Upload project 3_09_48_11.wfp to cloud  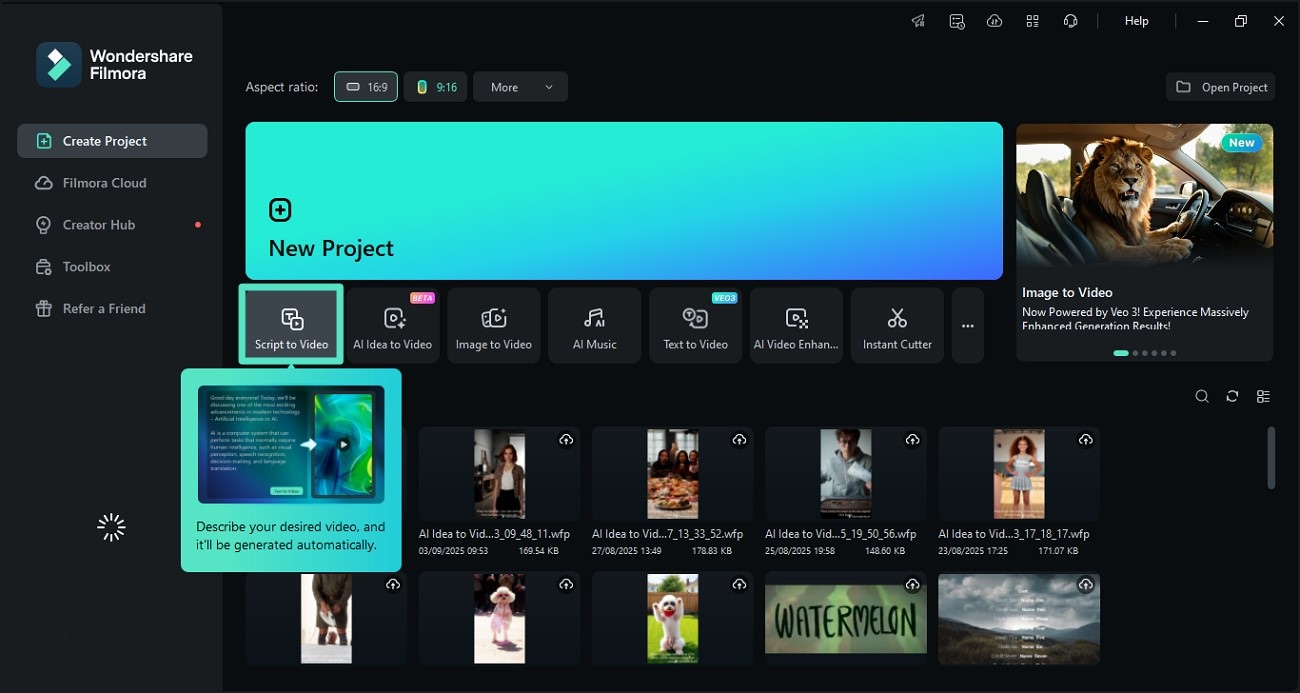pos(566,440)
